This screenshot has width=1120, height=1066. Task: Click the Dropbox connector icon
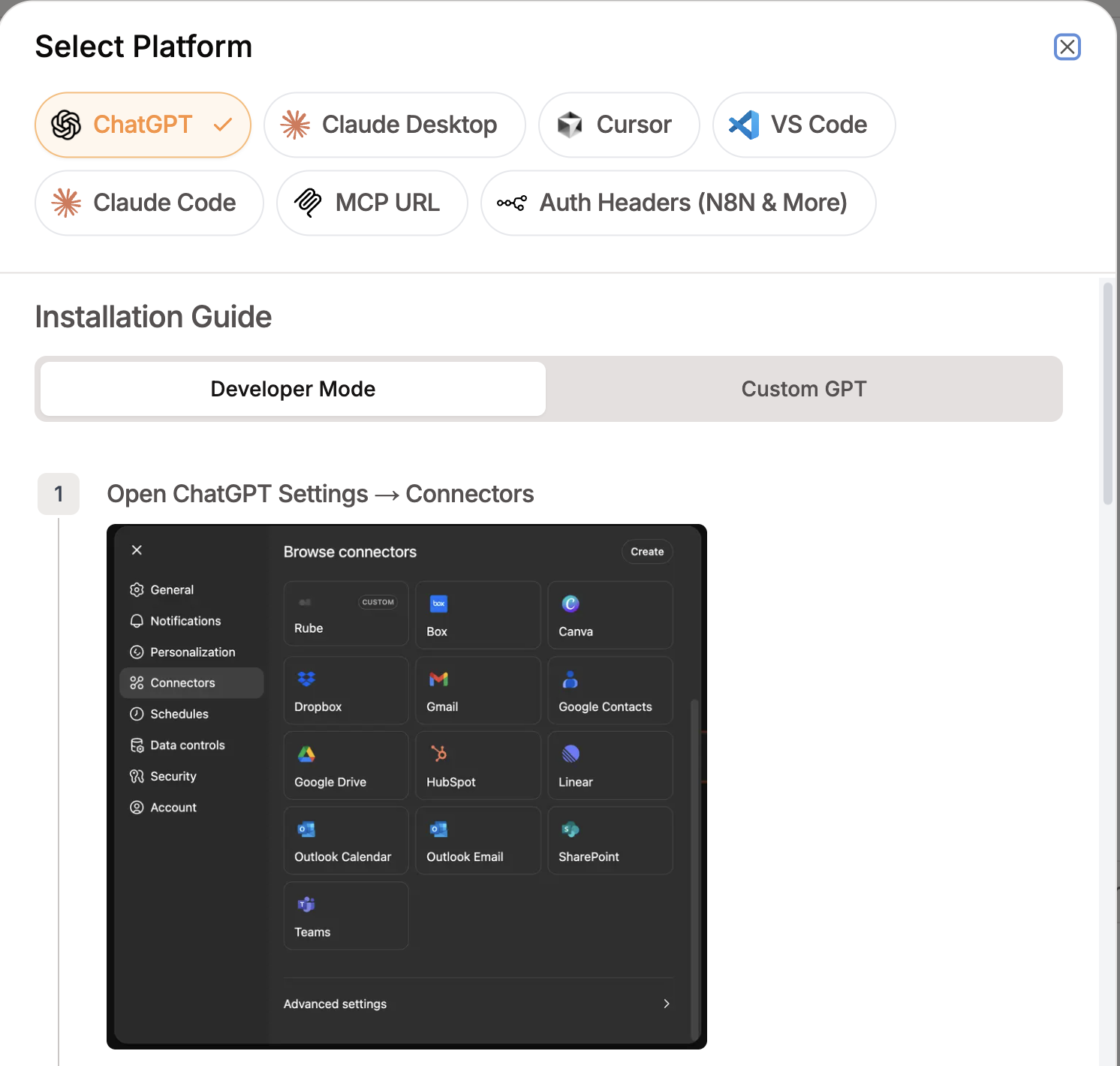pos(306,679)
